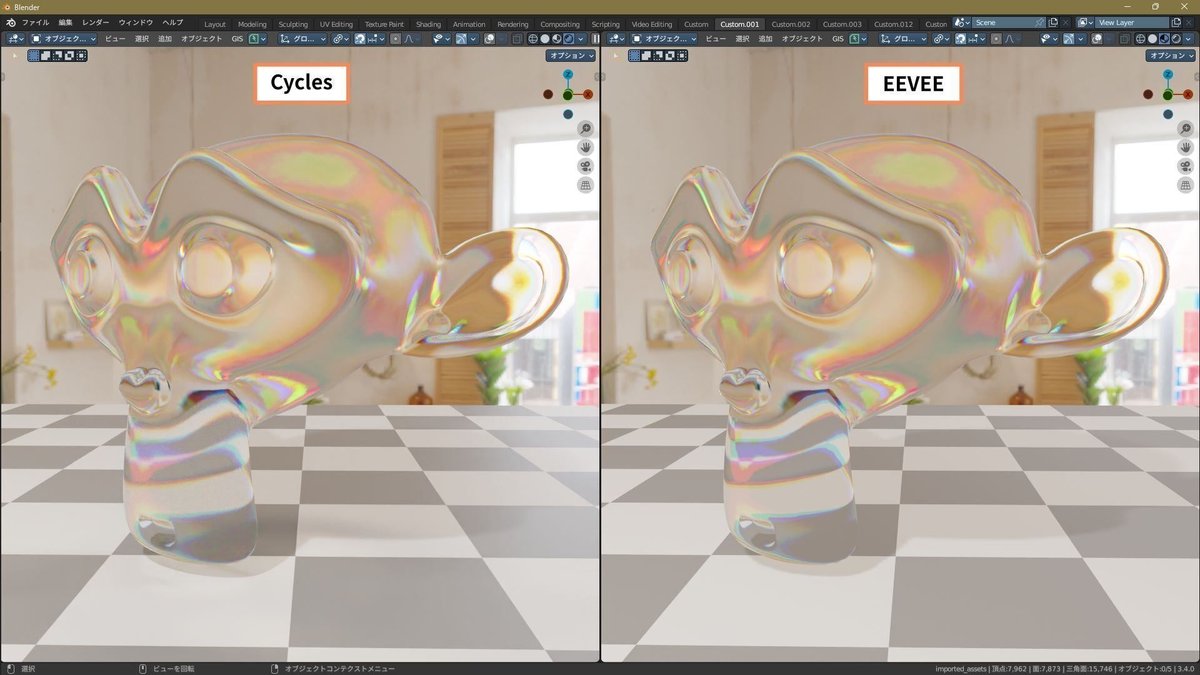
Task: Click the View Layer name field
Action: tap(1131, 22)
